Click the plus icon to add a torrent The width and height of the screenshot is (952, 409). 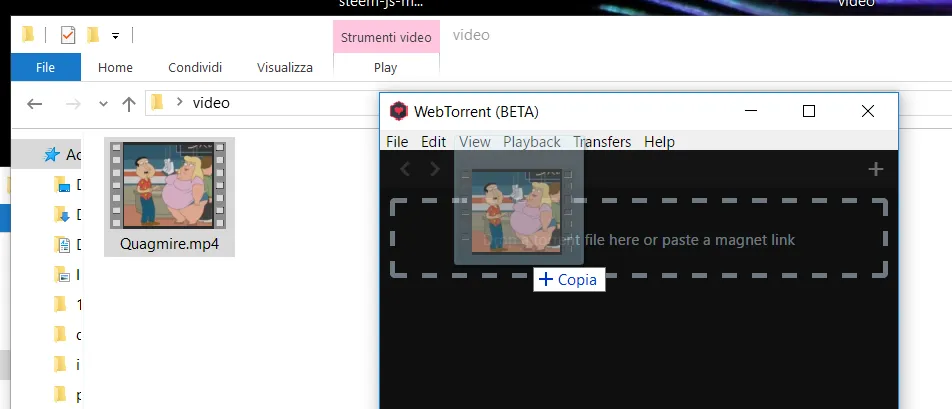point(875,169)
